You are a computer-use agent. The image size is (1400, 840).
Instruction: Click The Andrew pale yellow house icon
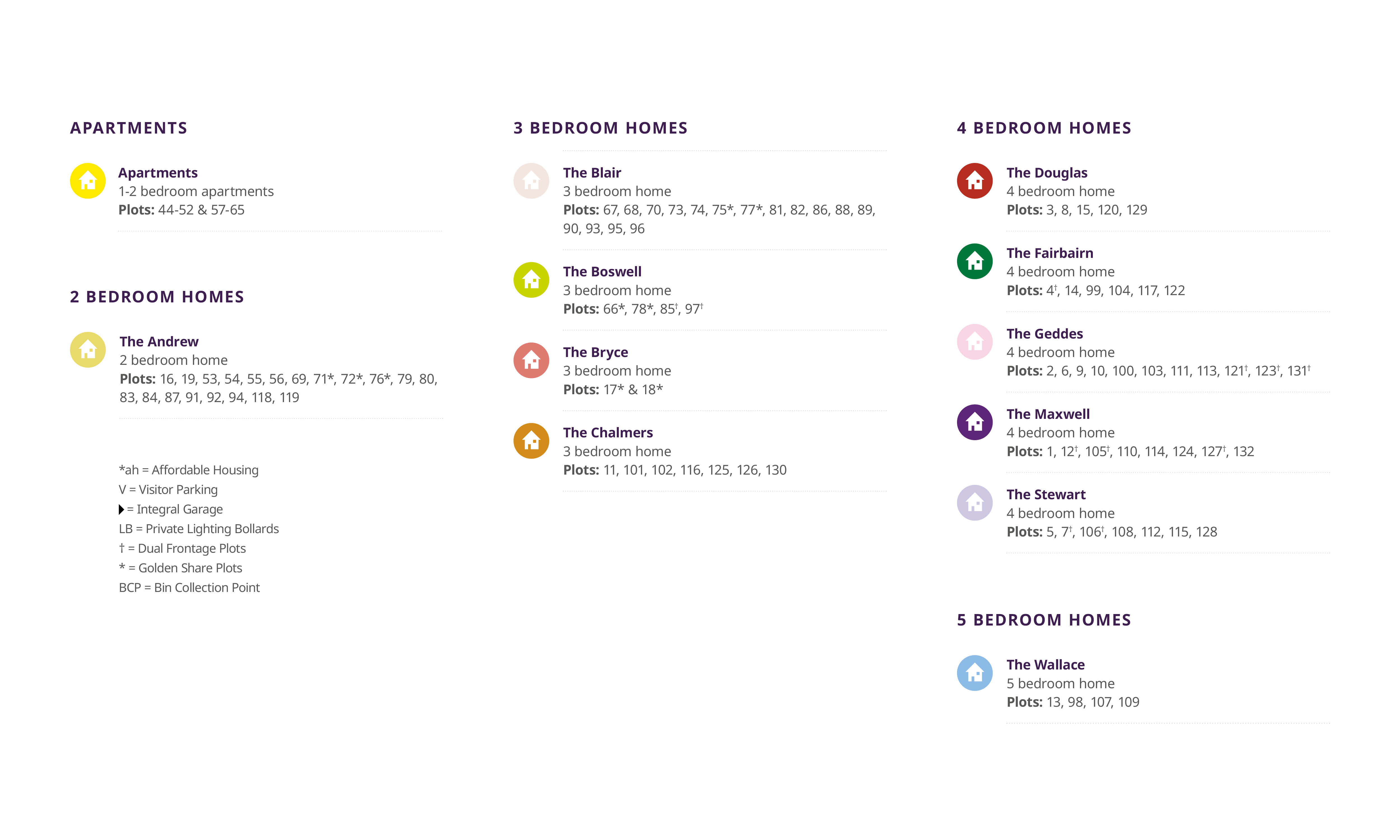[88, 350]
